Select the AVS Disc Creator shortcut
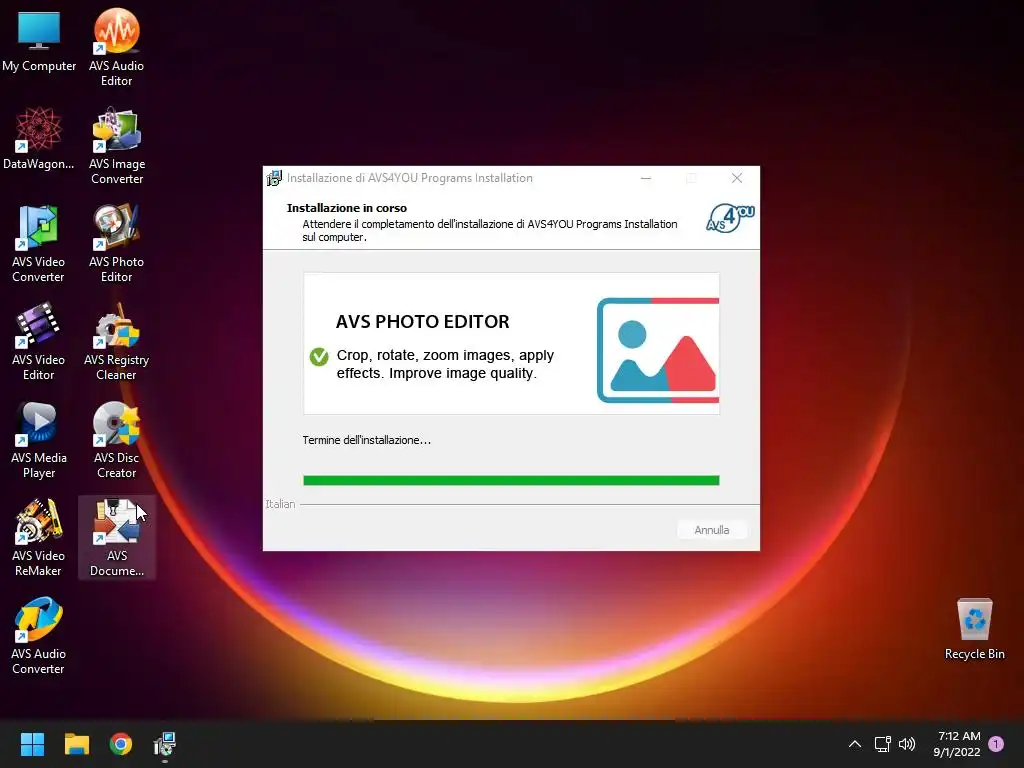Screen dimensions: 1024x768 (116, 440)
